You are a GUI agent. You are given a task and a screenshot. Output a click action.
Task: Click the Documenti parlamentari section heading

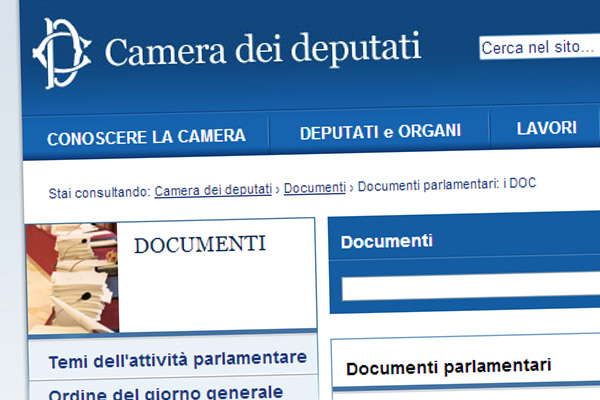pos(449,367)
